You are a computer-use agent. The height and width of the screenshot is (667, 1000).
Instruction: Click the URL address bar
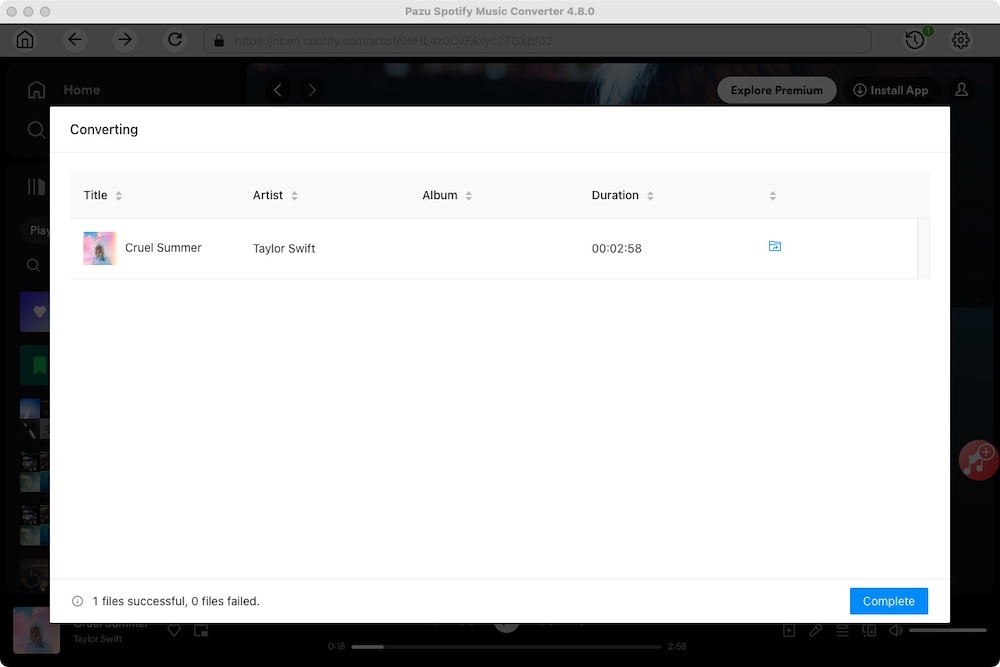[540, 41]
